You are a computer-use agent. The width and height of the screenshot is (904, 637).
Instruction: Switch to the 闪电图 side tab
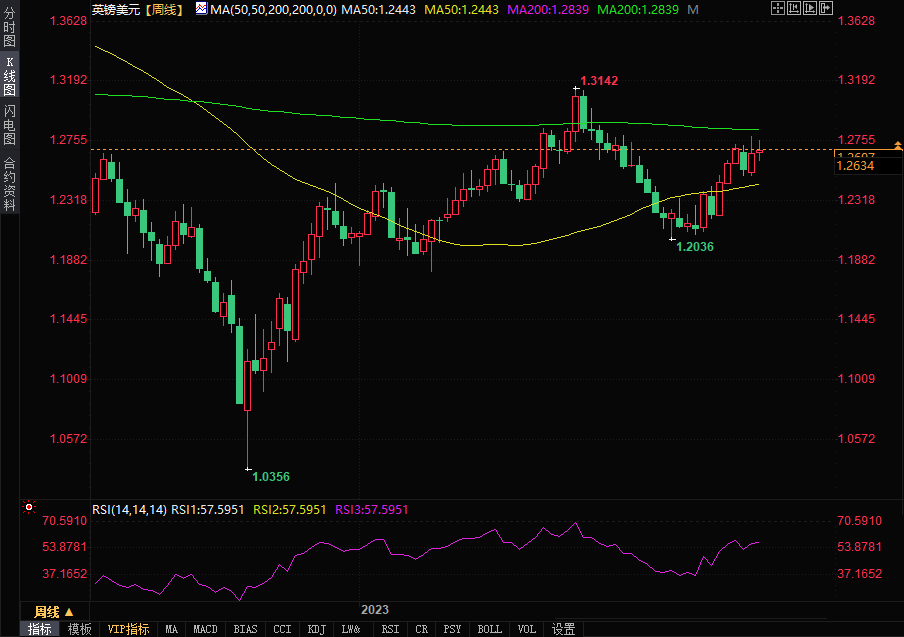(x=10, y=123)
